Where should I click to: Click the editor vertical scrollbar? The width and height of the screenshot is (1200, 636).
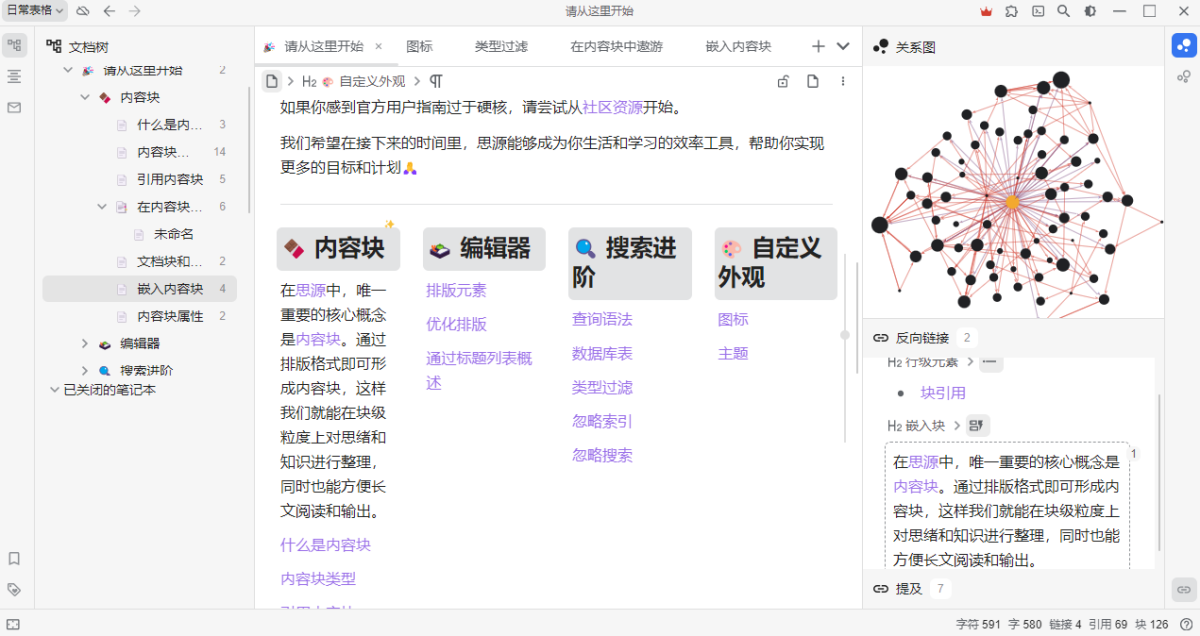point(845,336)
